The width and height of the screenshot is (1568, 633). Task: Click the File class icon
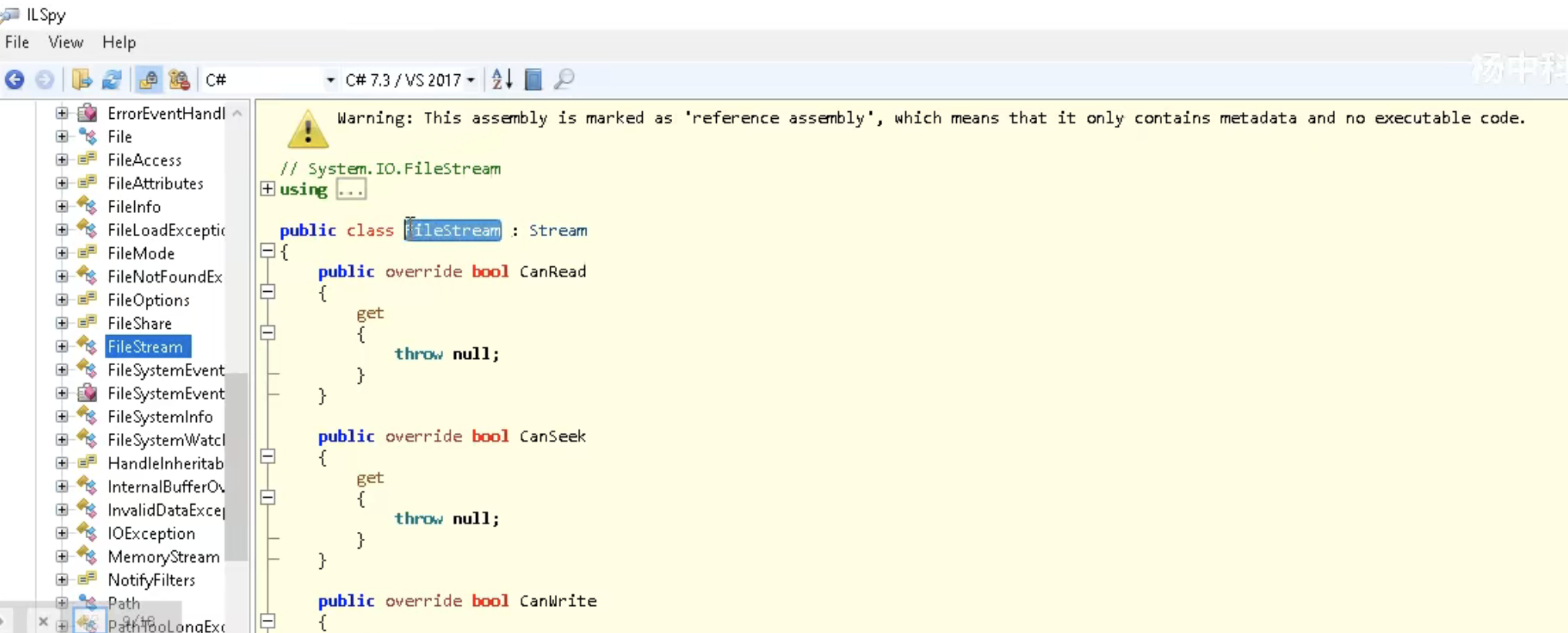pos(87,137)
